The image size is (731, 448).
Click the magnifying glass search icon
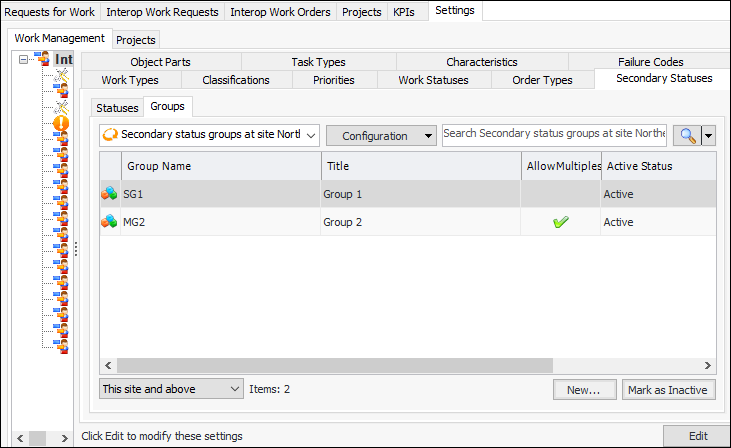click(x=687, y=136)
